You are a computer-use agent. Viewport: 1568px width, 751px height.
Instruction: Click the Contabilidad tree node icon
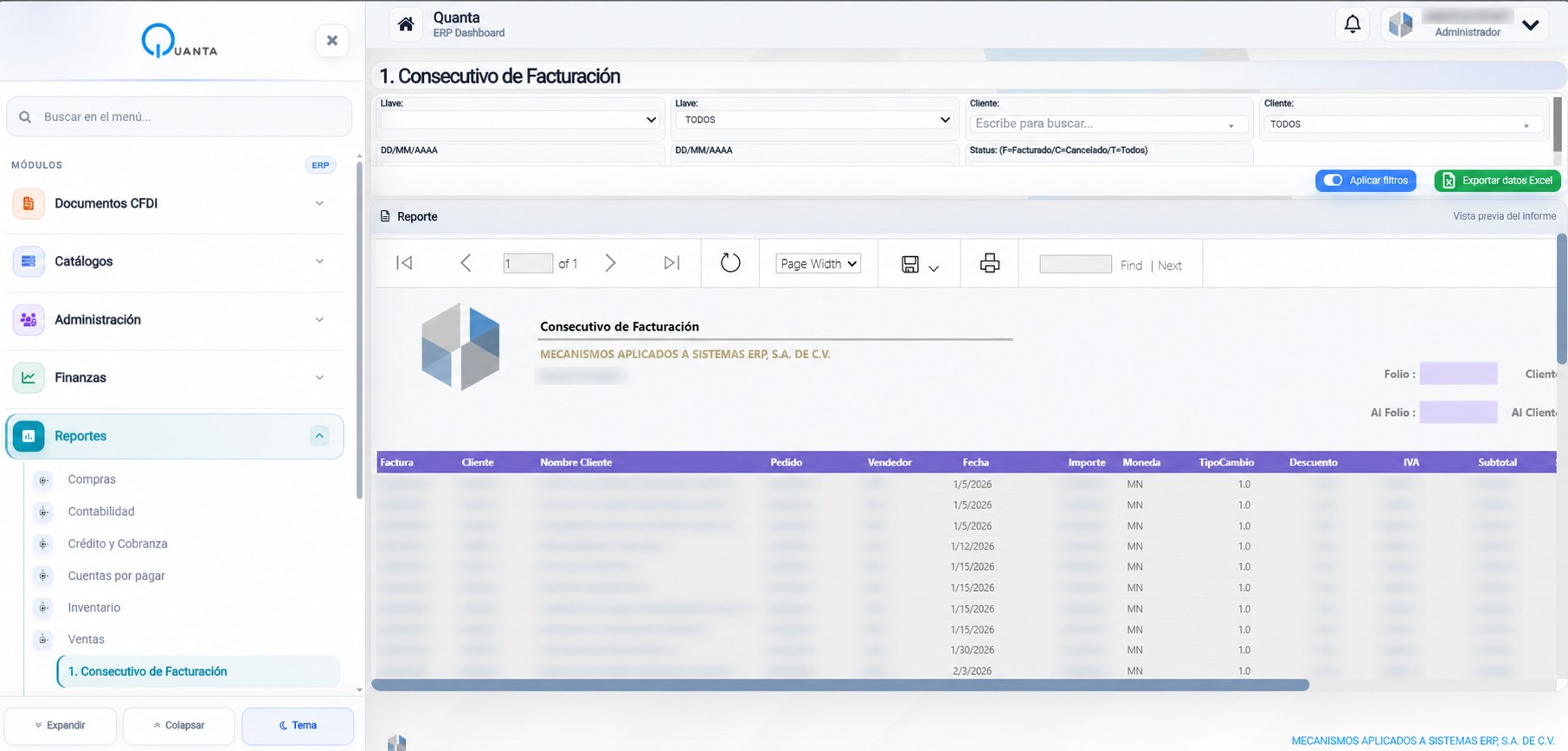coord(43,512)
